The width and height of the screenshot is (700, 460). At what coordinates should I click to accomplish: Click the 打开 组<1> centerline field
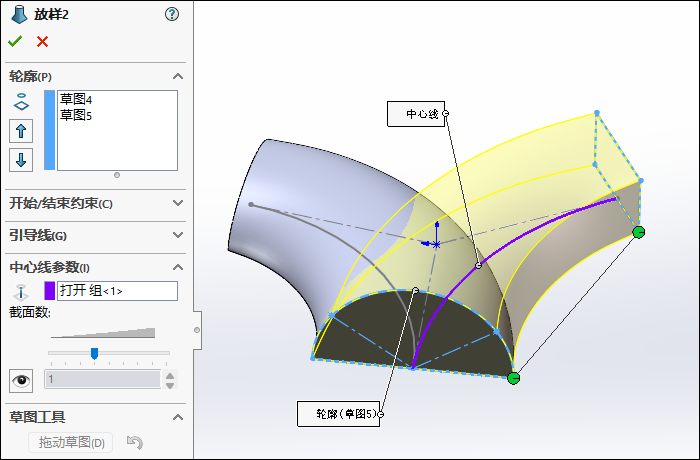[x=117, y=291]
